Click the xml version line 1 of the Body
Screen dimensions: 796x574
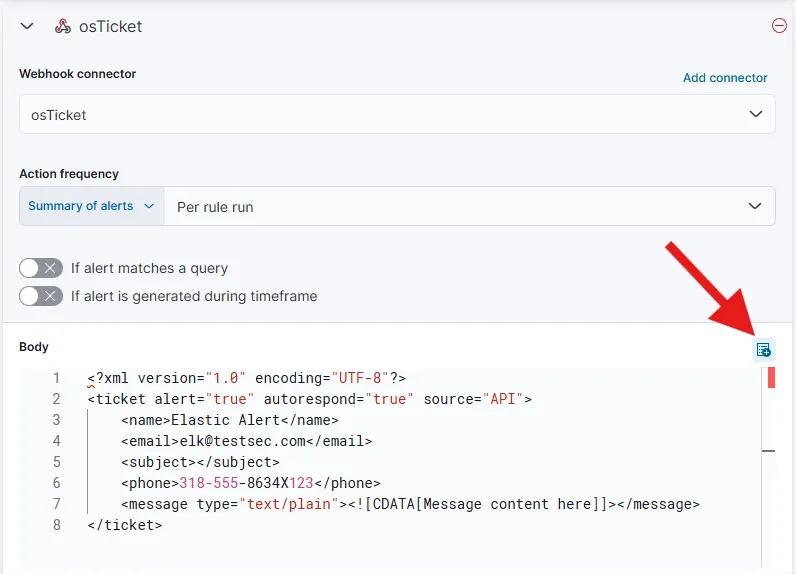tap(246, 378)
